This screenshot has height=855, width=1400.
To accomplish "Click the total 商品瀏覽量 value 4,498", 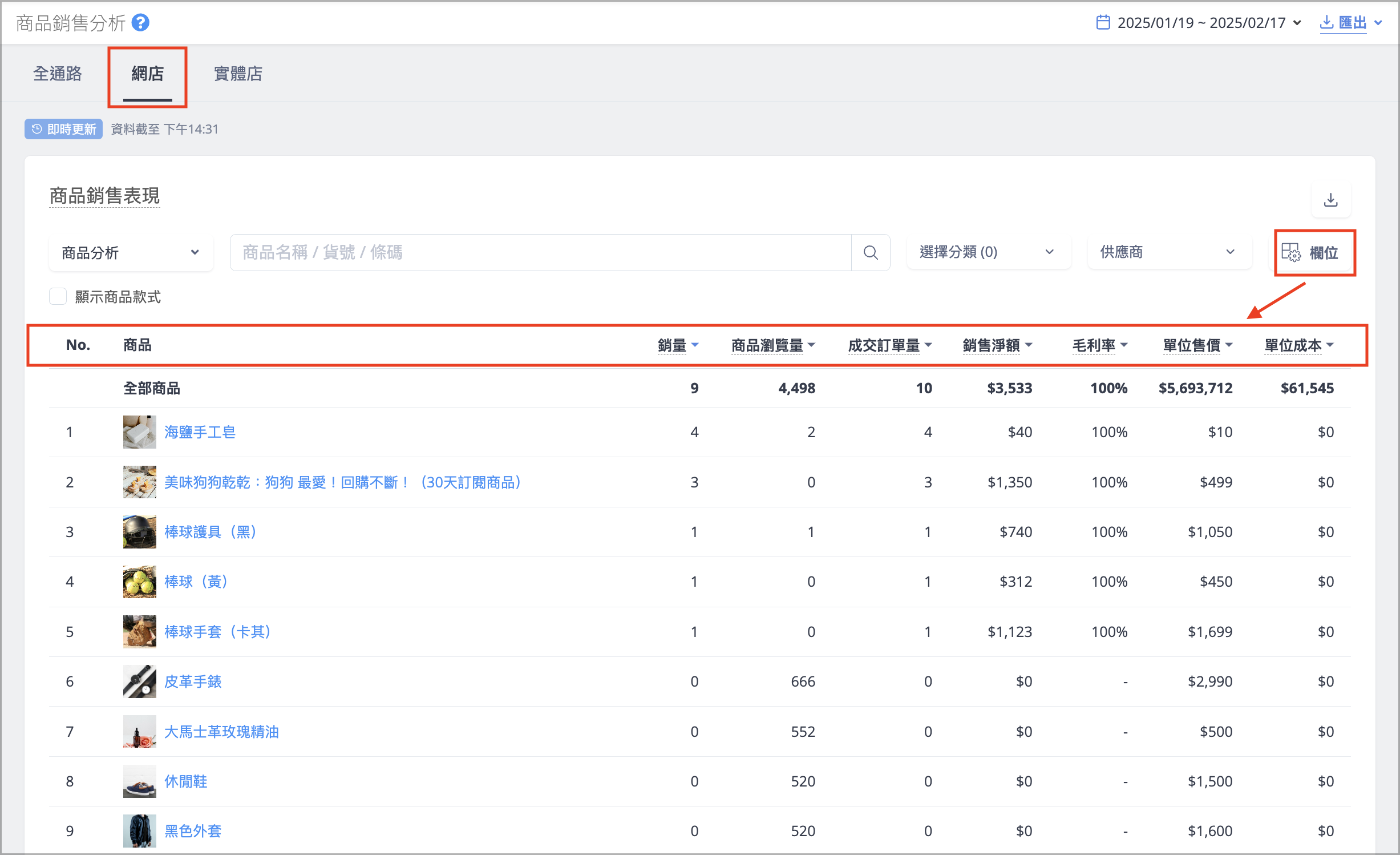I will (x=797, y=388).
